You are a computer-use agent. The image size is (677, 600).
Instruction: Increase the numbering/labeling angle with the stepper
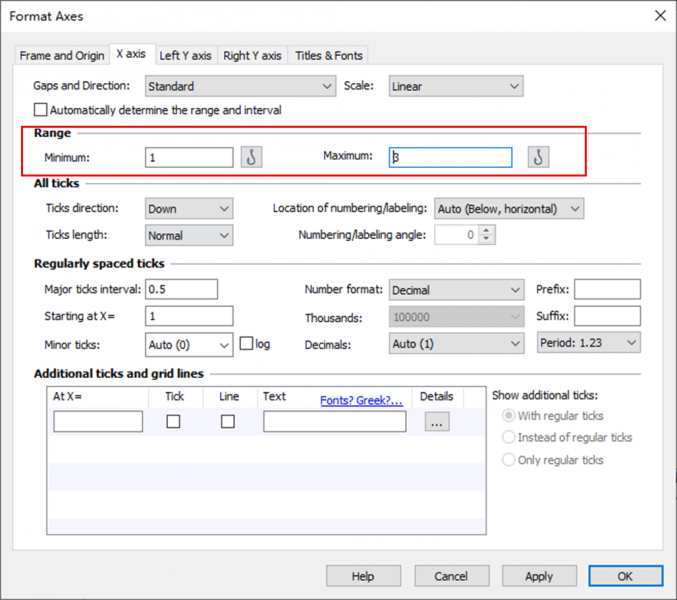(x=487, y=231)
